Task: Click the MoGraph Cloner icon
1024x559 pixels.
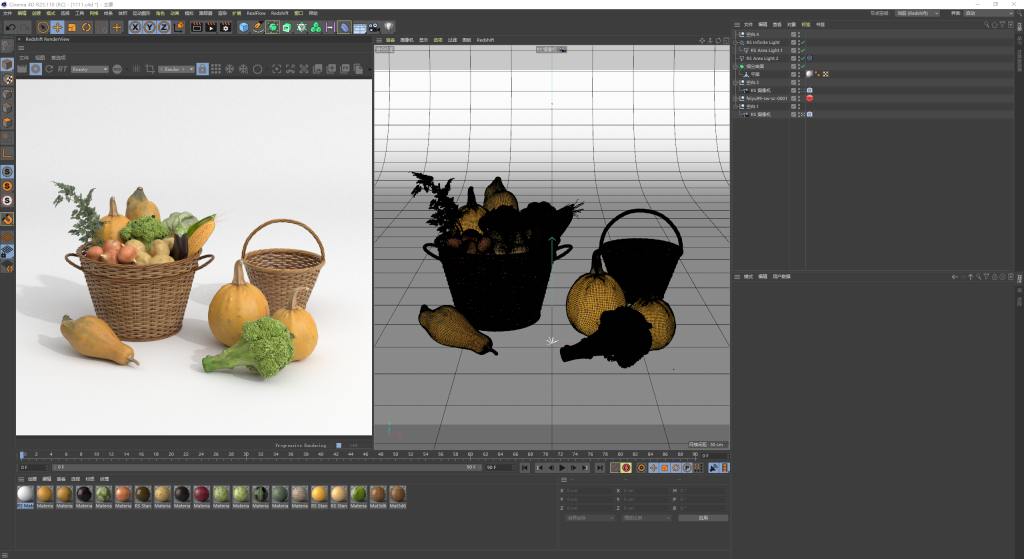Action: [316, 27]
